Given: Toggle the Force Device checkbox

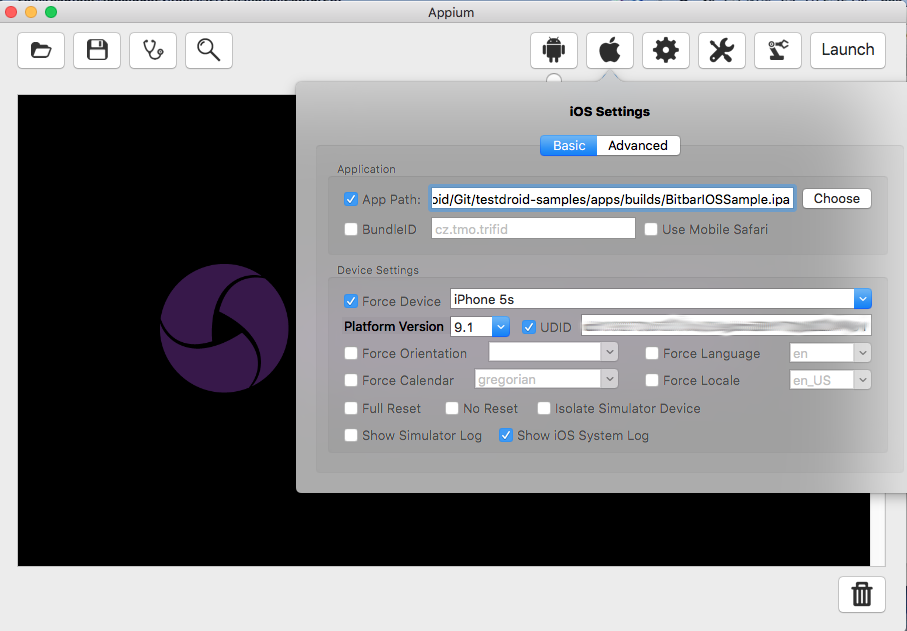Looking at the screenshot, I should pos(351,301).
